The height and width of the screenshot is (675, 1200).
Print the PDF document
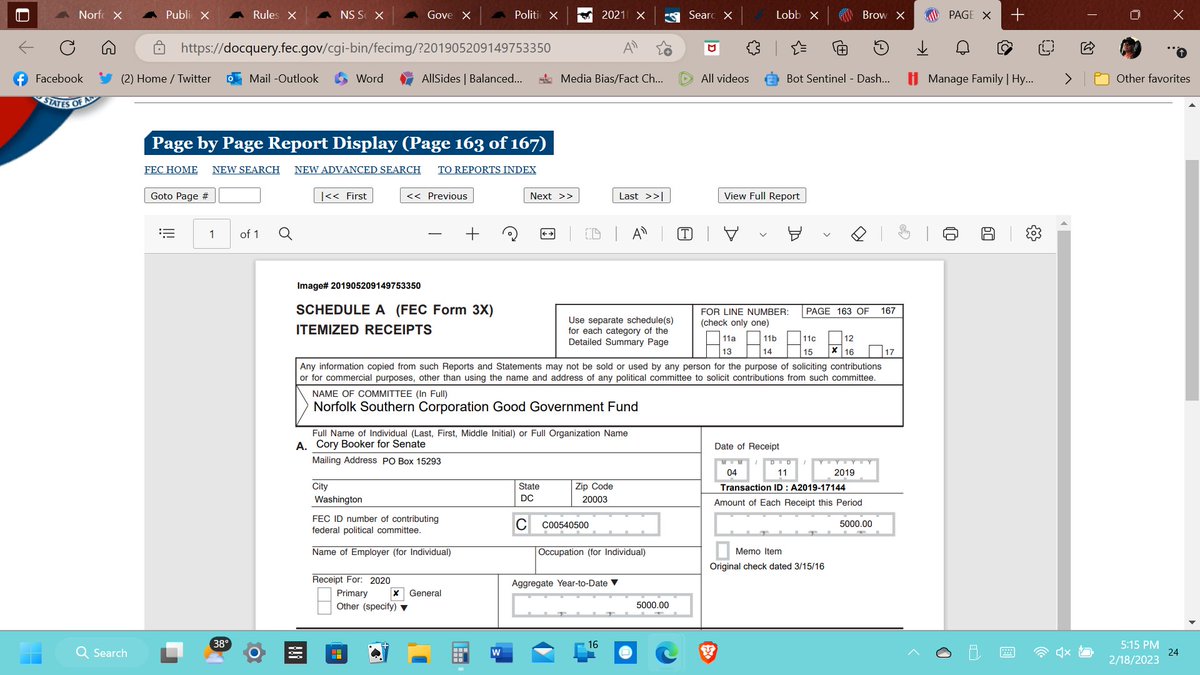[951, 234]
